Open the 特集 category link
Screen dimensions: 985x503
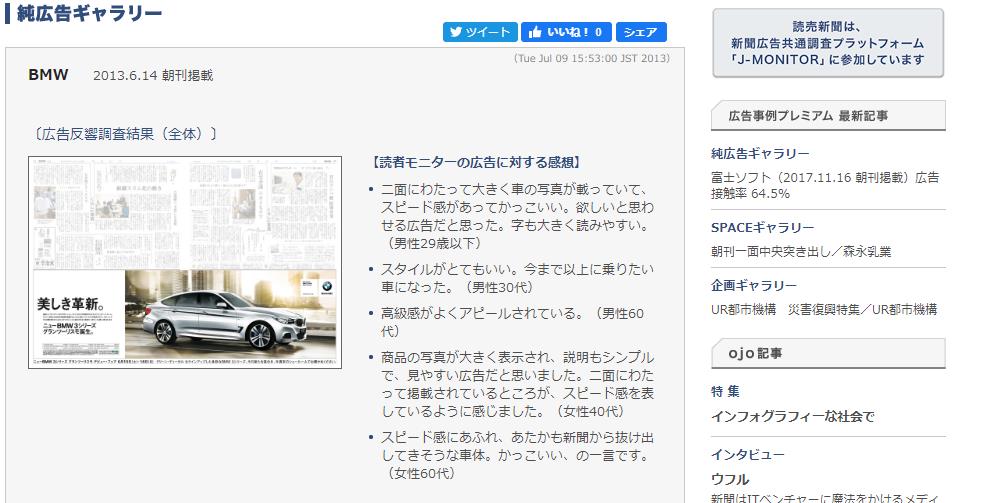[x=725, y=392]
